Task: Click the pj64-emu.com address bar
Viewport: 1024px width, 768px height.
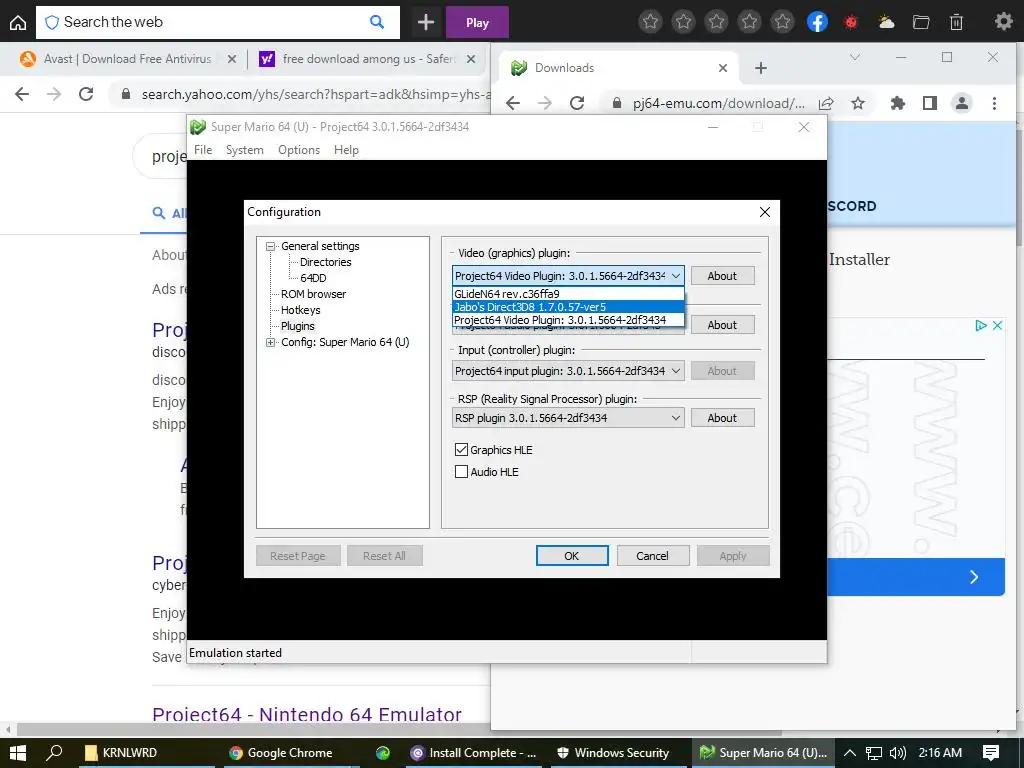Action: (718, 103)
